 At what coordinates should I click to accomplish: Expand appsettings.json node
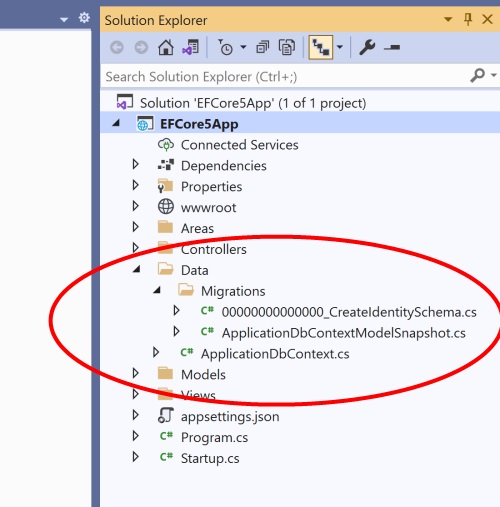coord(135,415)
